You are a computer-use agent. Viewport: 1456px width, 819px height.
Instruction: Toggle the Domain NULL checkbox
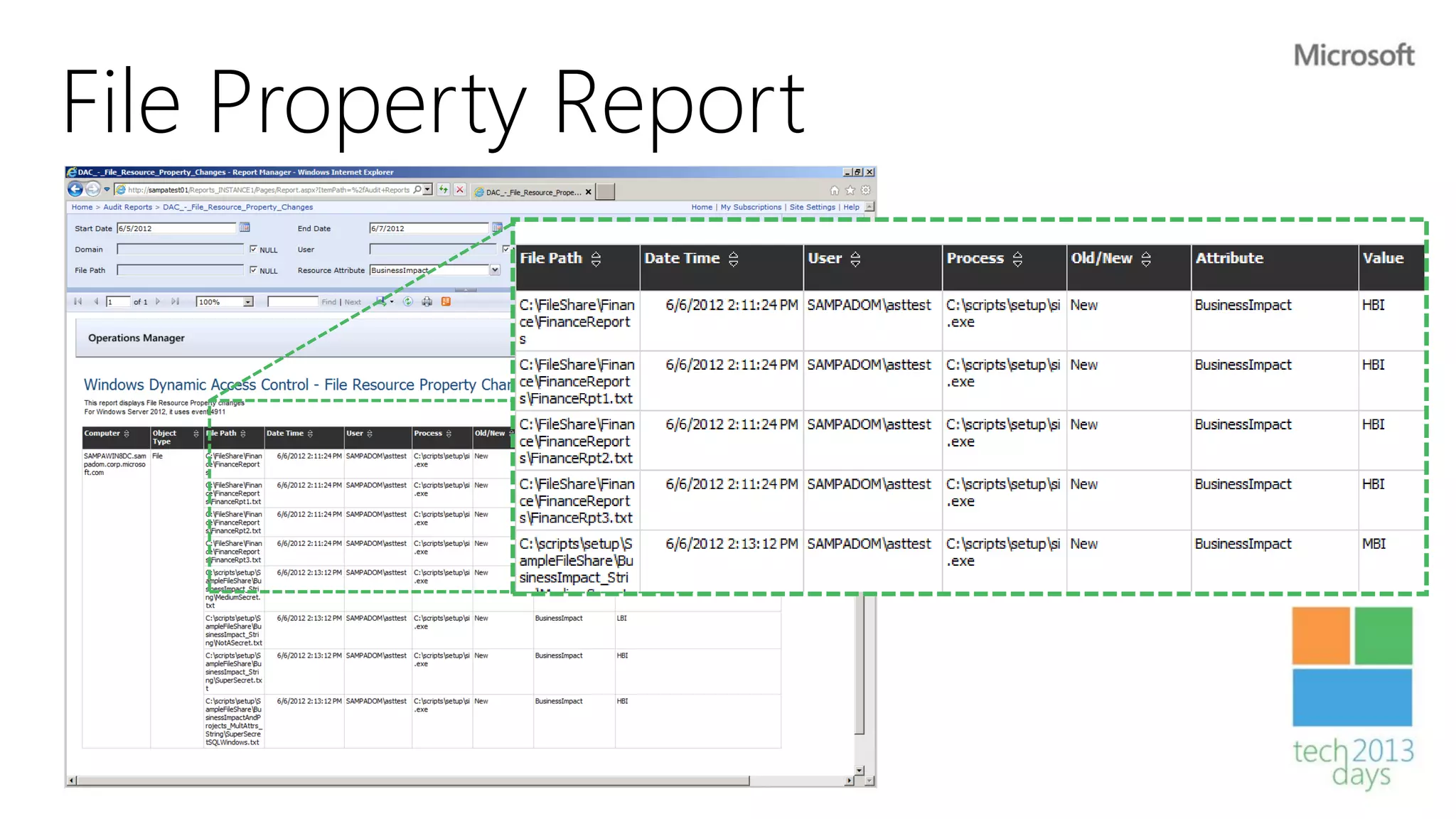[253, 250]
